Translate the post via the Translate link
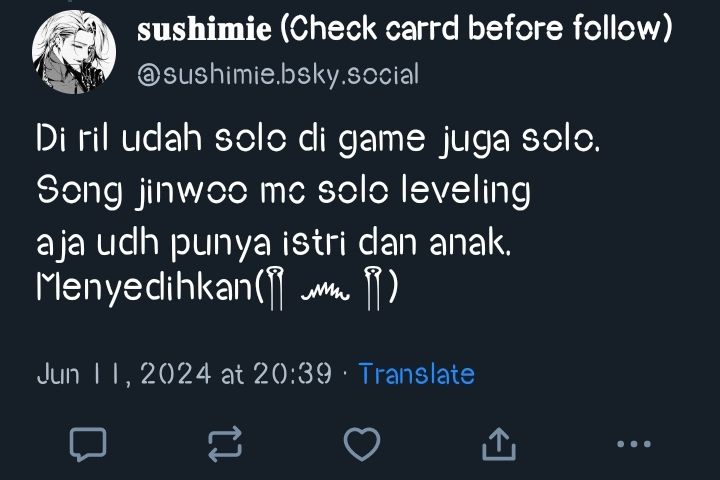This screenshot has width=720, height=480. 416,374
